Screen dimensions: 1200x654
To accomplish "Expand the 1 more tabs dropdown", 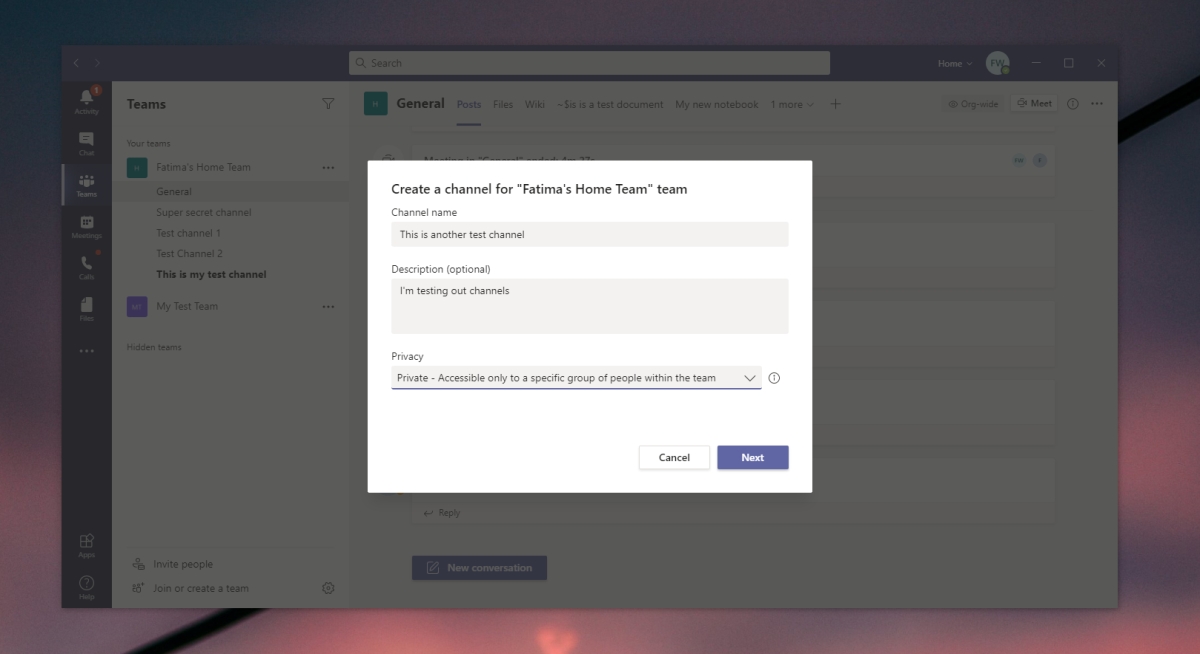I will coord(792,104).
